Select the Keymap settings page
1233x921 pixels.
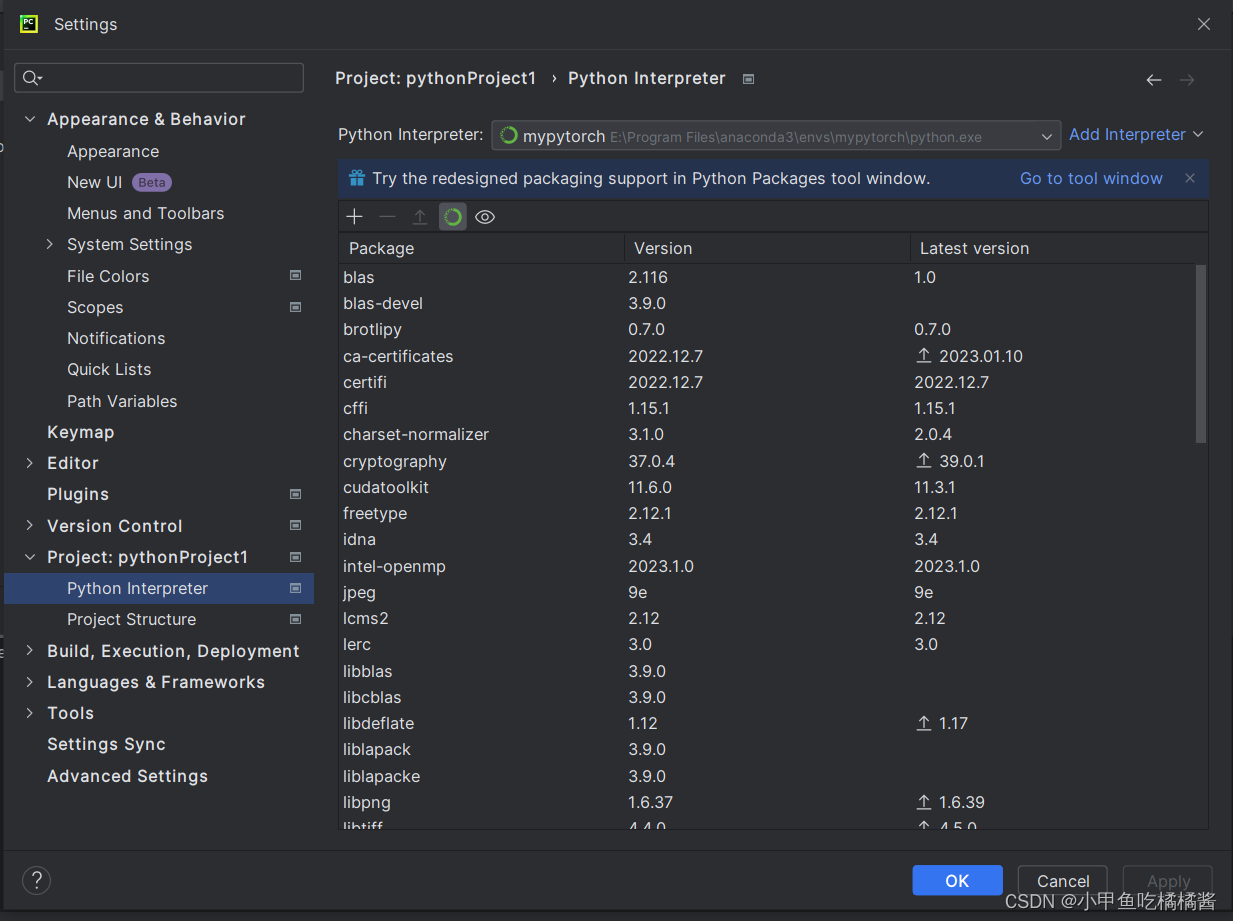(x=81, y=432)
